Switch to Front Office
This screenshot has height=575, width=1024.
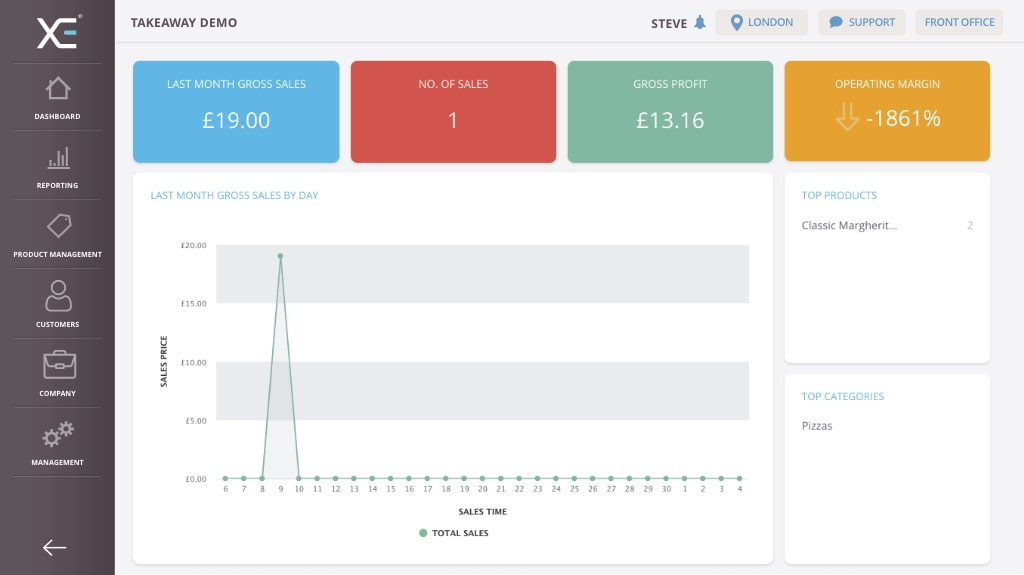[959, 22]
